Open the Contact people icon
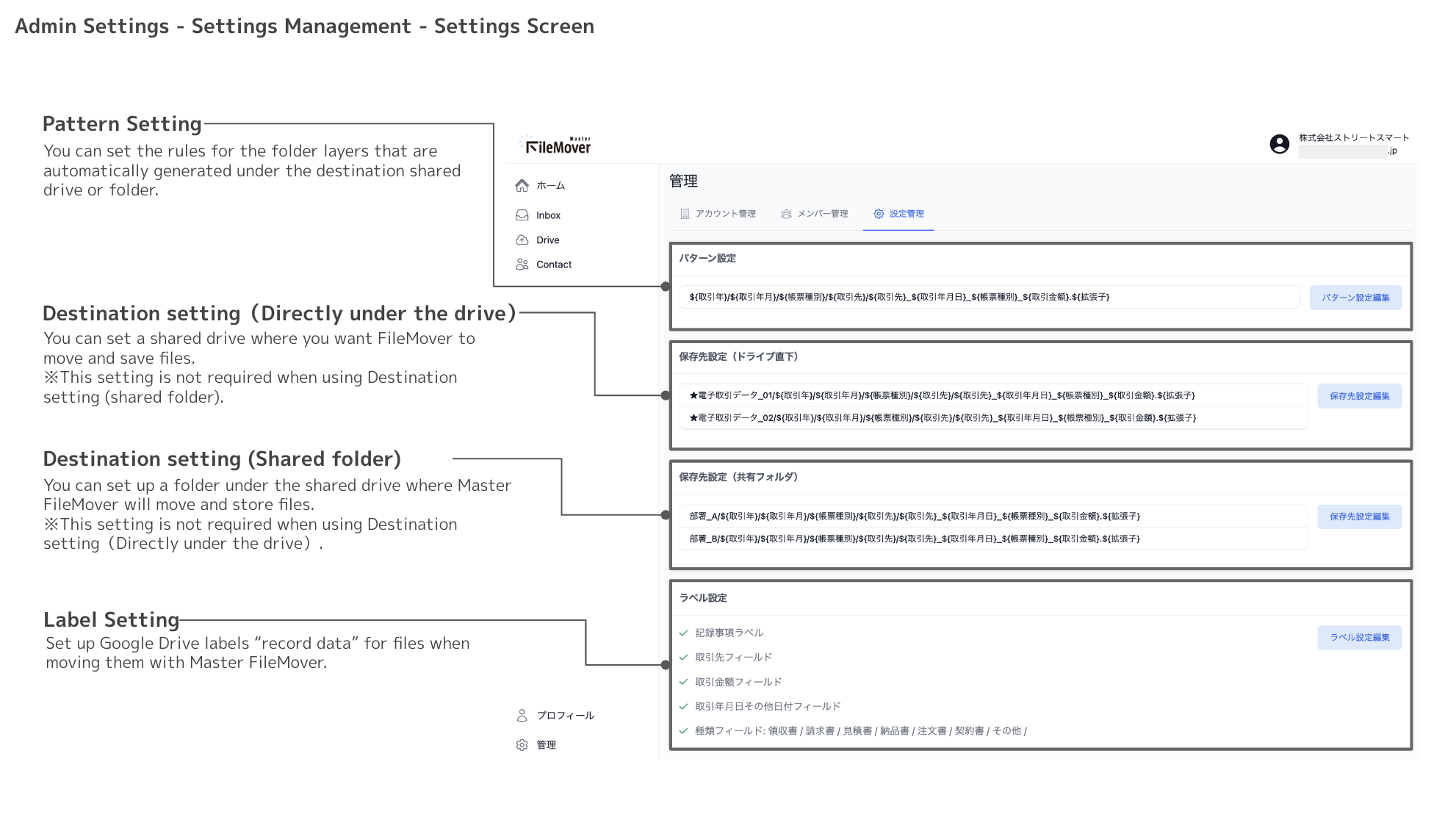Screen dimensions: 1456x820 (x=522, y=265)
